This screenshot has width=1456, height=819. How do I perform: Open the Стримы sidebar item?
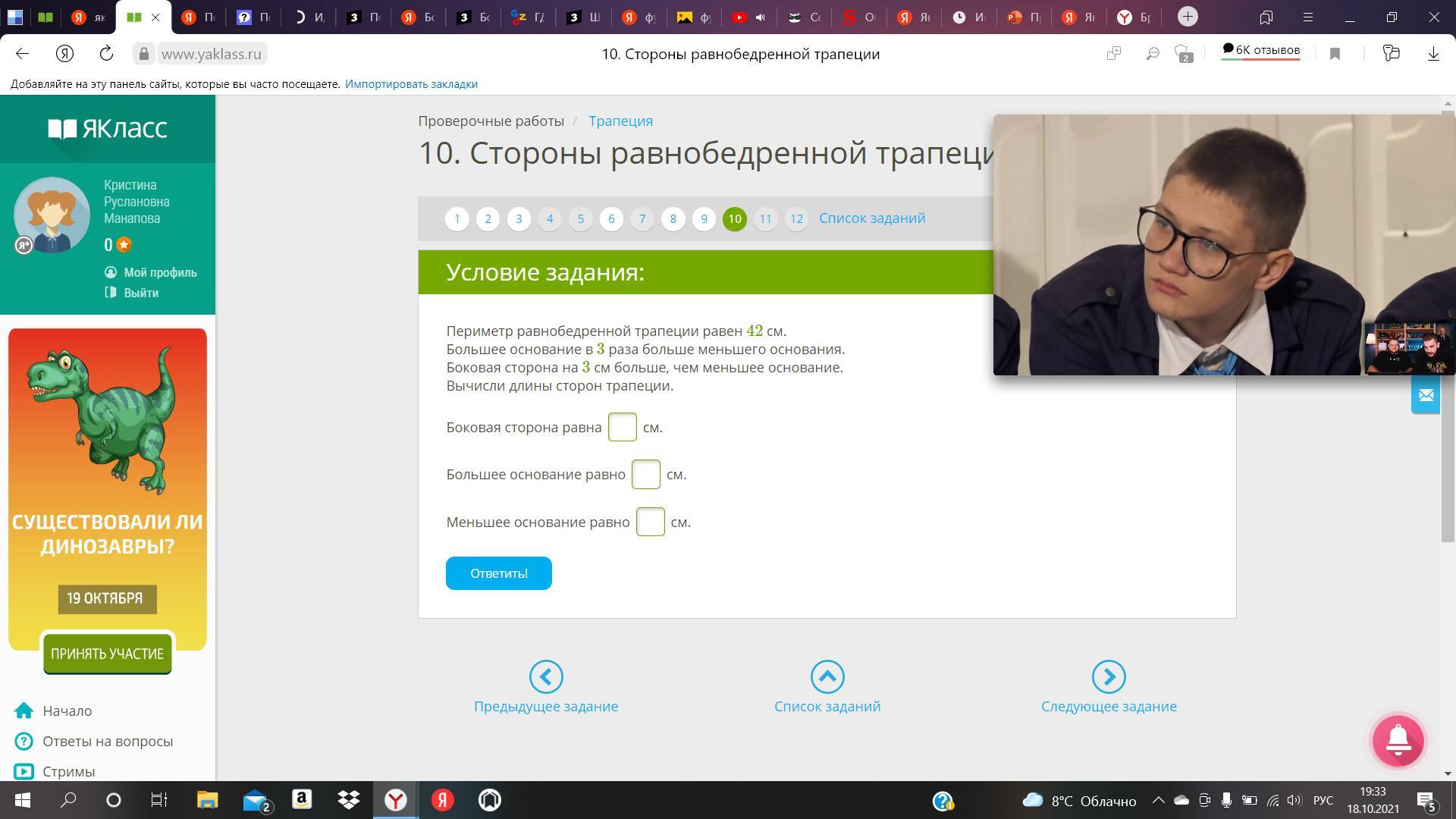(x=68, y=771)
